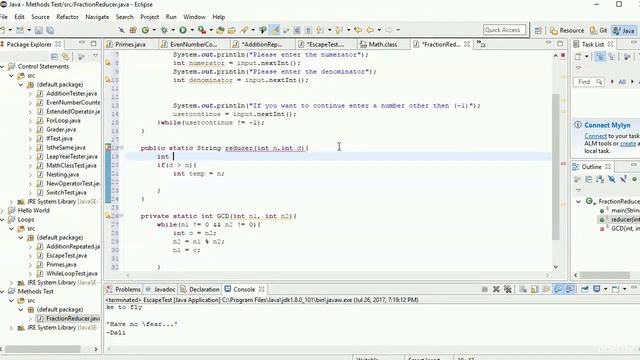Click the Scroll Lock icon in Console

(x=534, y=289)
